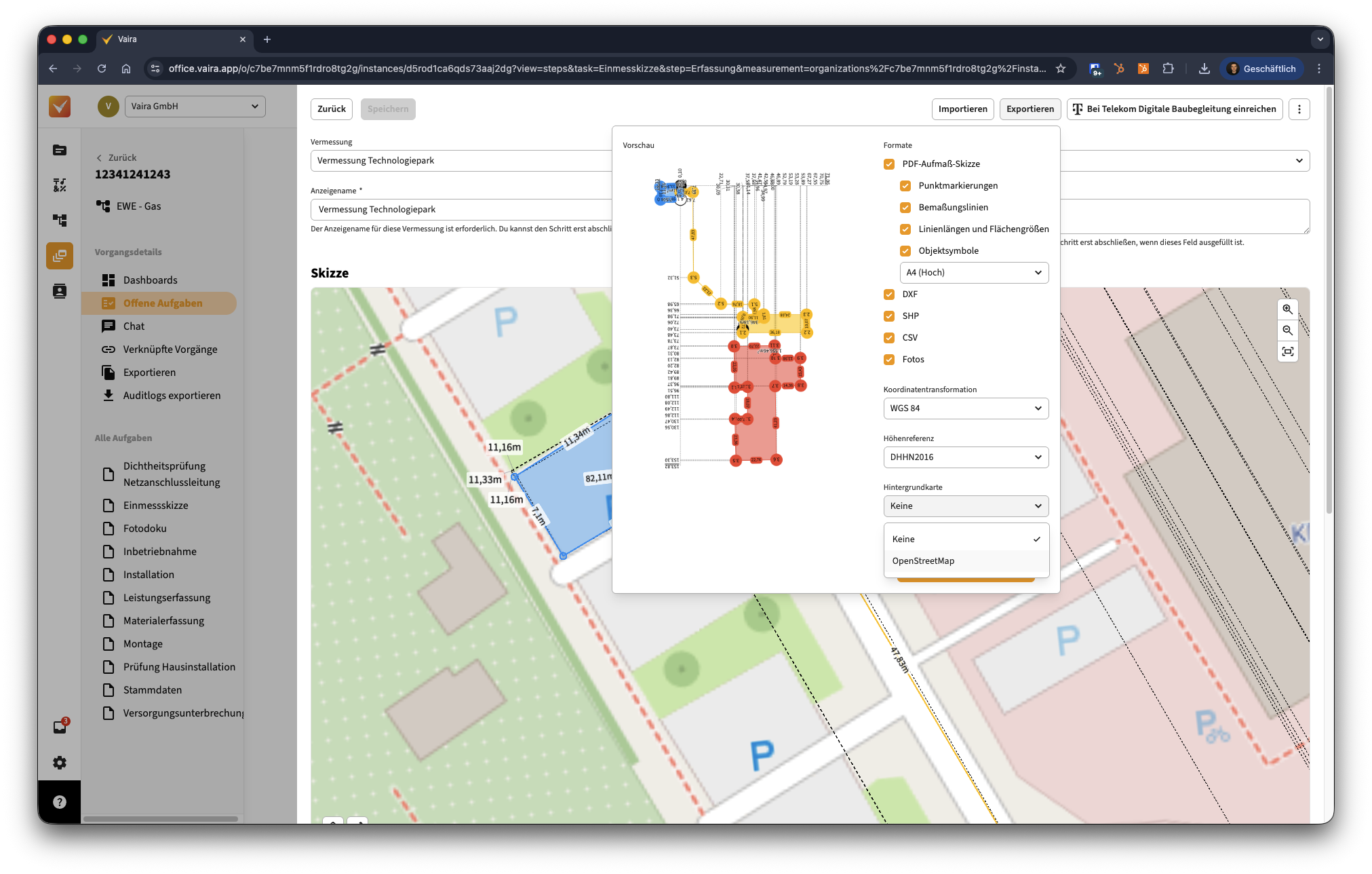Click the Importieren button
This screenshot has height=874, width=1372.
coord(962,109)
